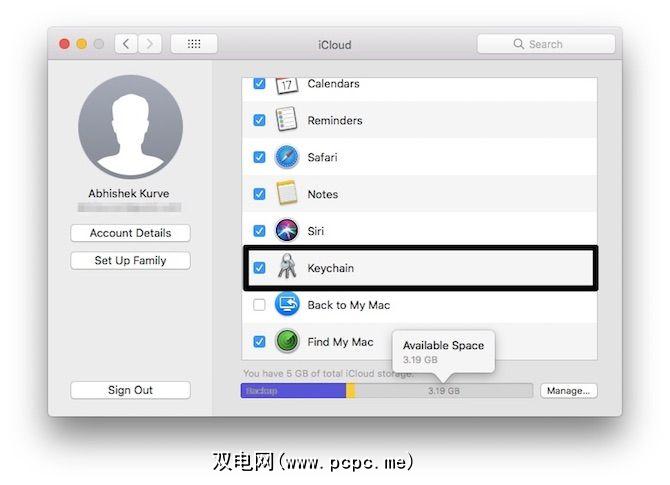Close the window with red button
670x485 pixels.
[x=65, y=44]
